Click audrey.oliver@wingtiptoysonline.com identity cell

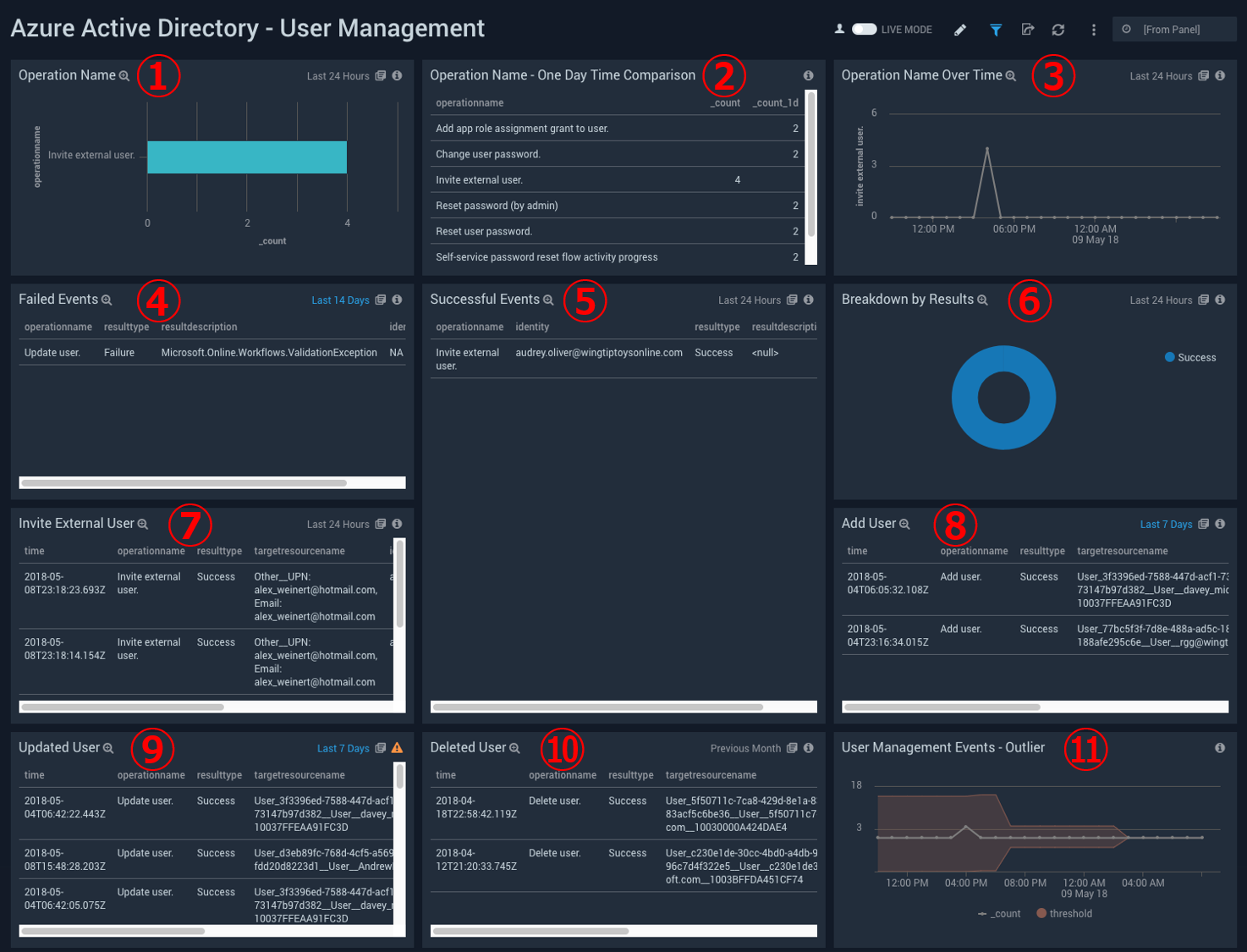[x=599, y=353]
